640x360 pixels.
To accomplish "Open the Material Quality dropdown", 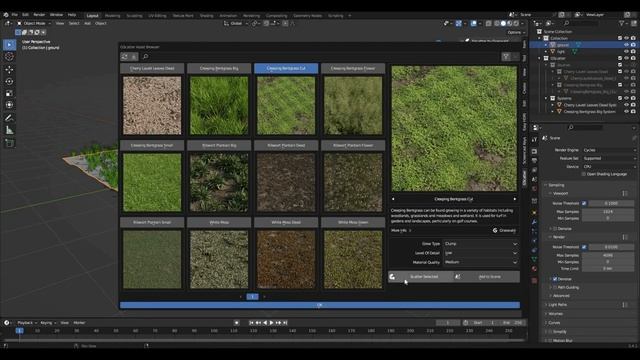I will [481, 262].
